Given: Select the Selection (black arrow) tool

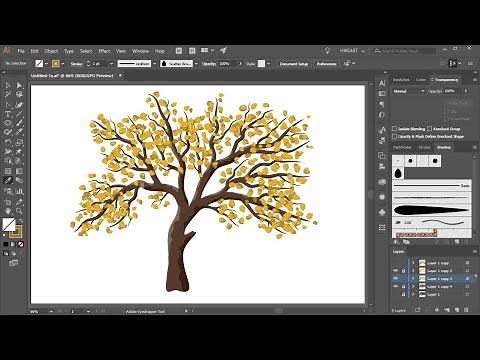Looking at the screenshot, I should 8,85.
